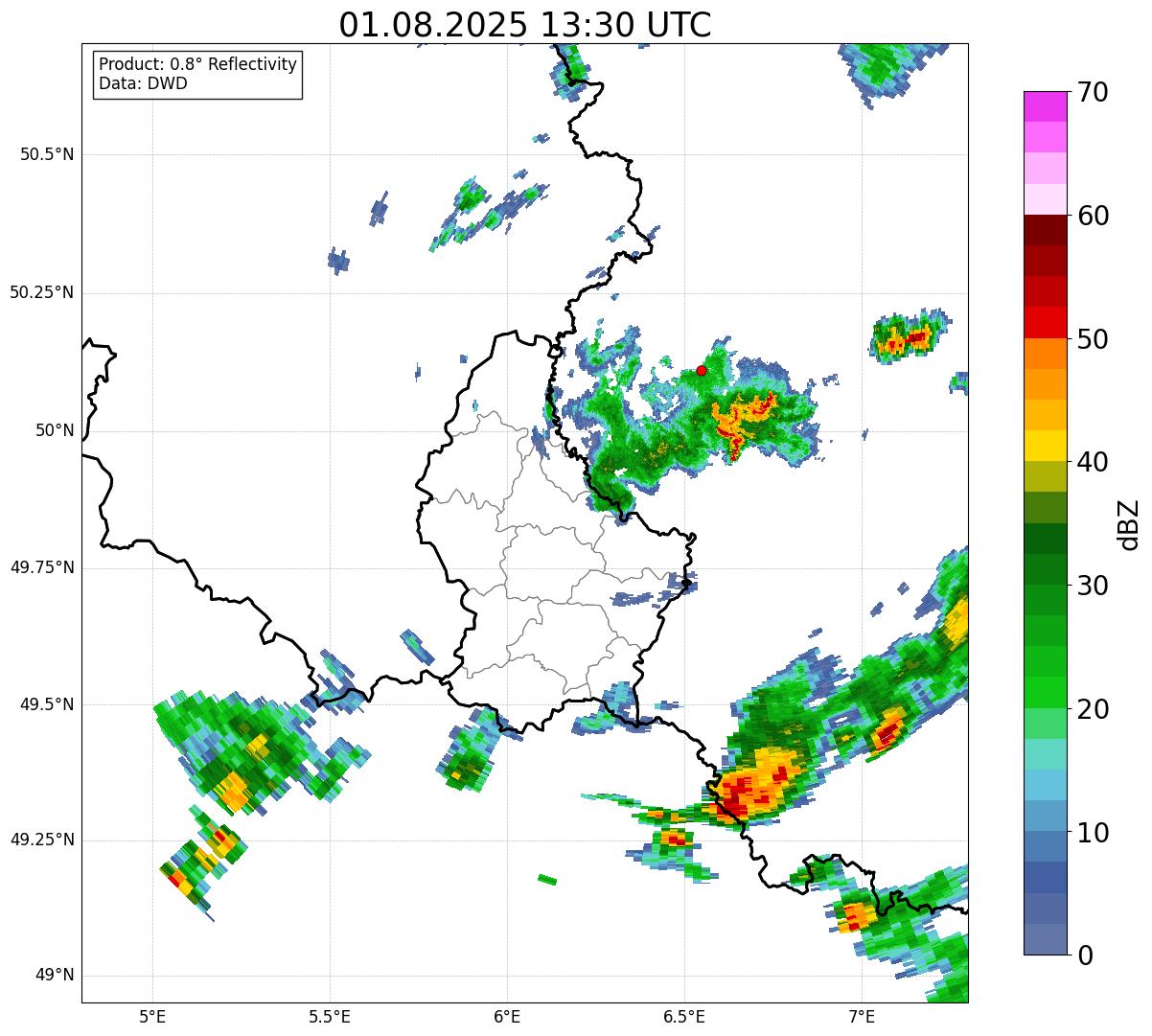This screenshot has height=1036, width=1152.
Task: Click the '6.5°E' longitude label
Action: pos(684,1017)
